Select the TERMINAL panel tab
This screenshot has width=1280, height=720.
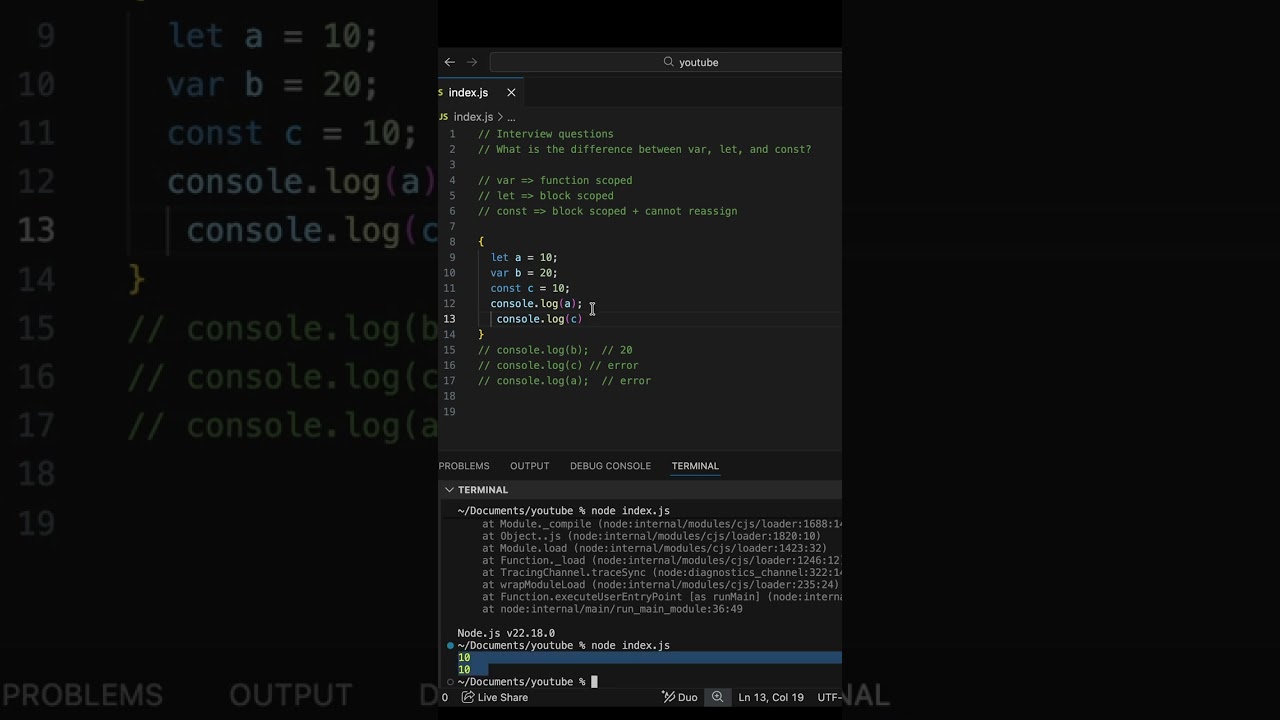click(695, 466)
